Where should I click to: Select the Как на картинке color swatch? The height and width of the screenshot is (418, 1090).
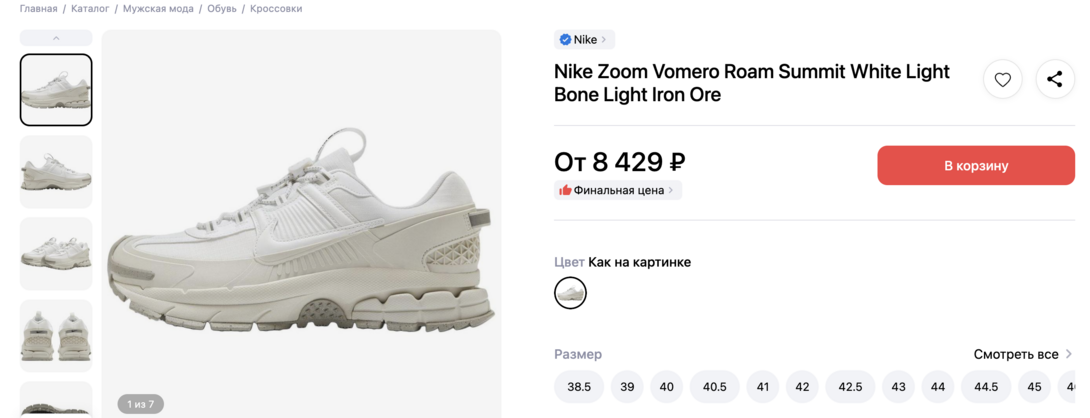[570, 293]
